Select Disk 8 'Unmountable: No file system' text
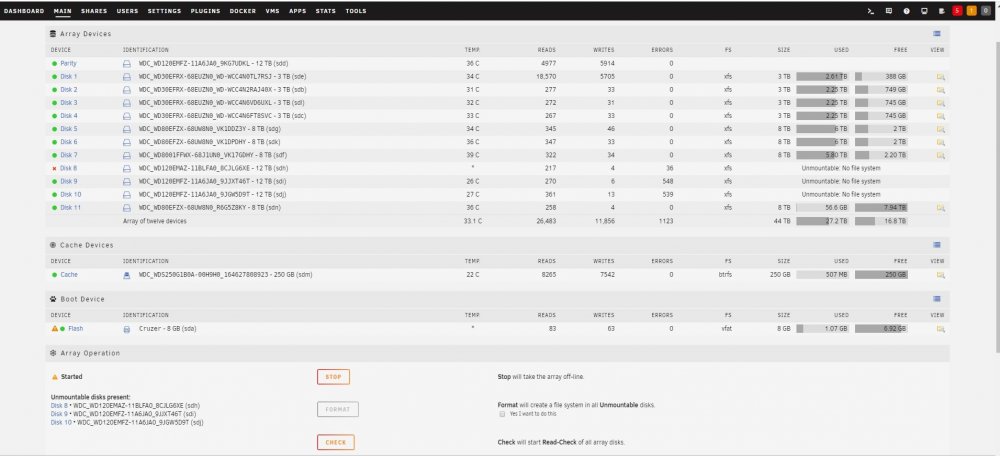This screenshot has width=1000, height=456. pyautogui.click(x=841, y=168)
